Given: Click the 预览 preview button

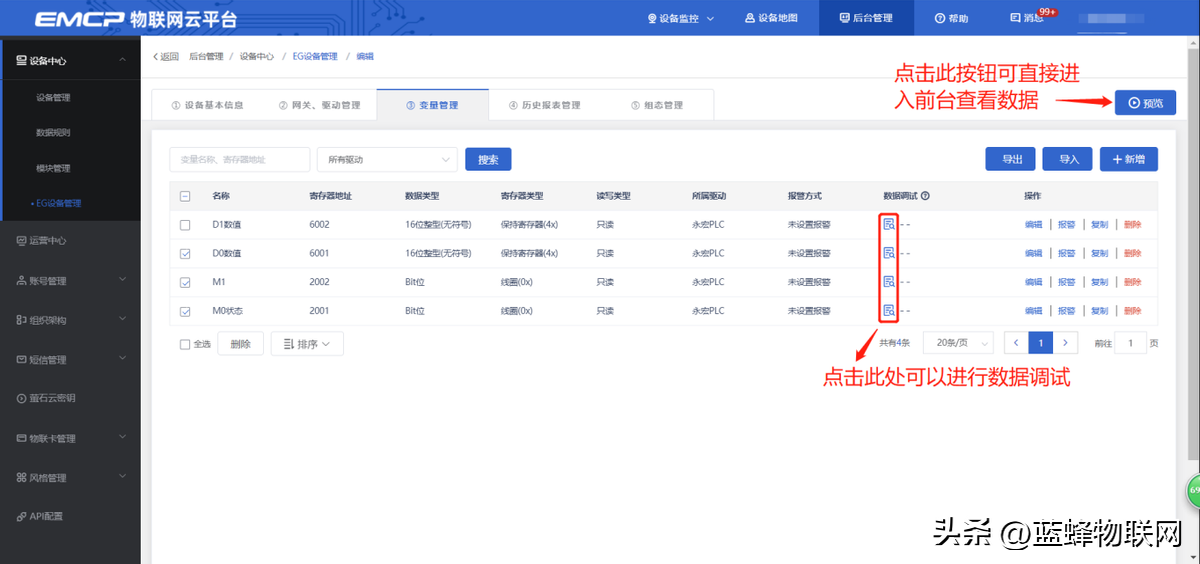Looking at the screenshot, I should (1145, 102).
